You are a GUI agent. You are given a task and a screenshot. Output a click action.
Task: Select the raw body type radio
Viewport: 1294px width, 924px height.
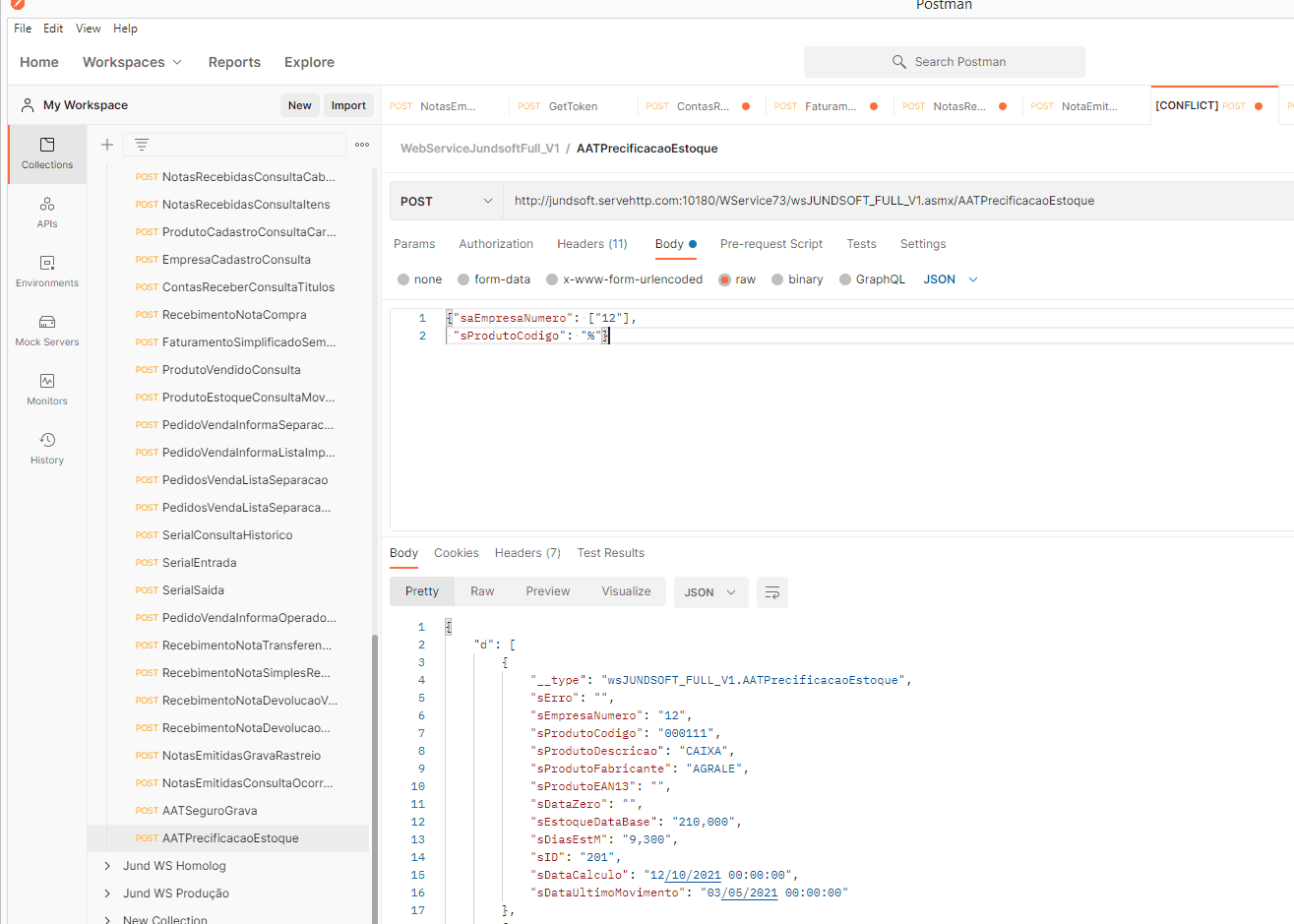click(x=725, y=279)
